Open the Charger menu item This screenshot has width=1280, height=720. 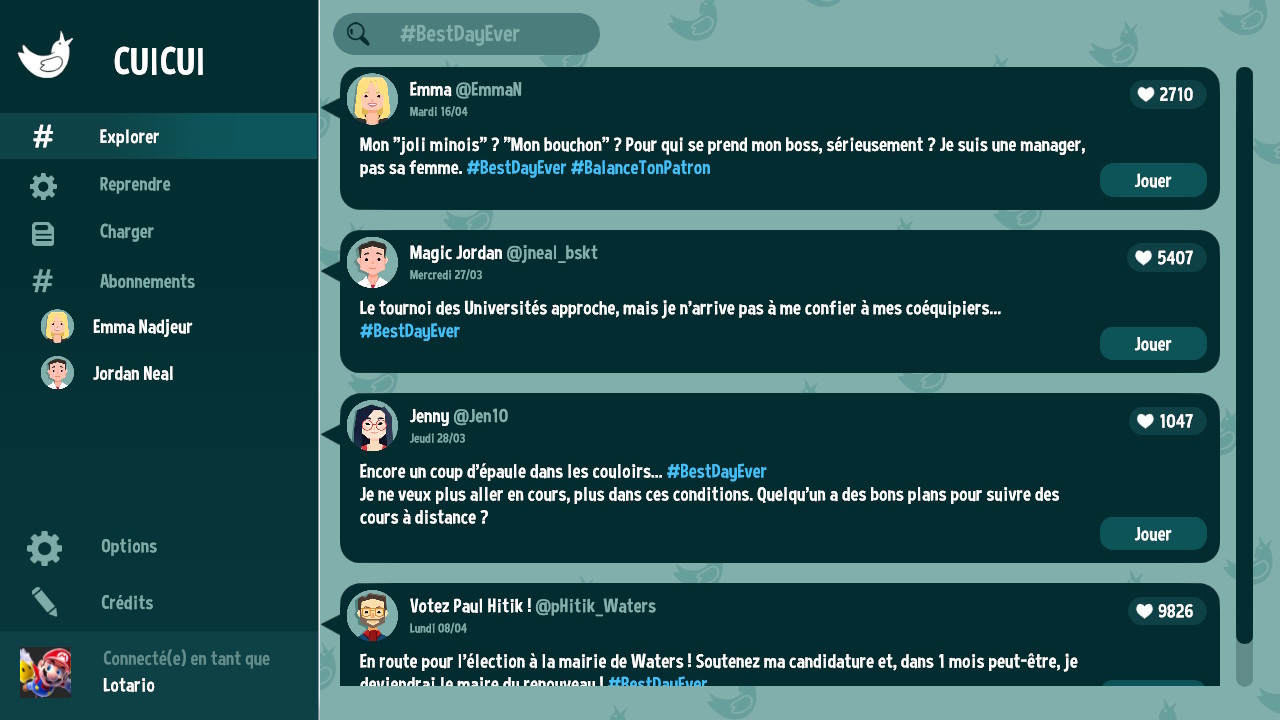point(126,232)
